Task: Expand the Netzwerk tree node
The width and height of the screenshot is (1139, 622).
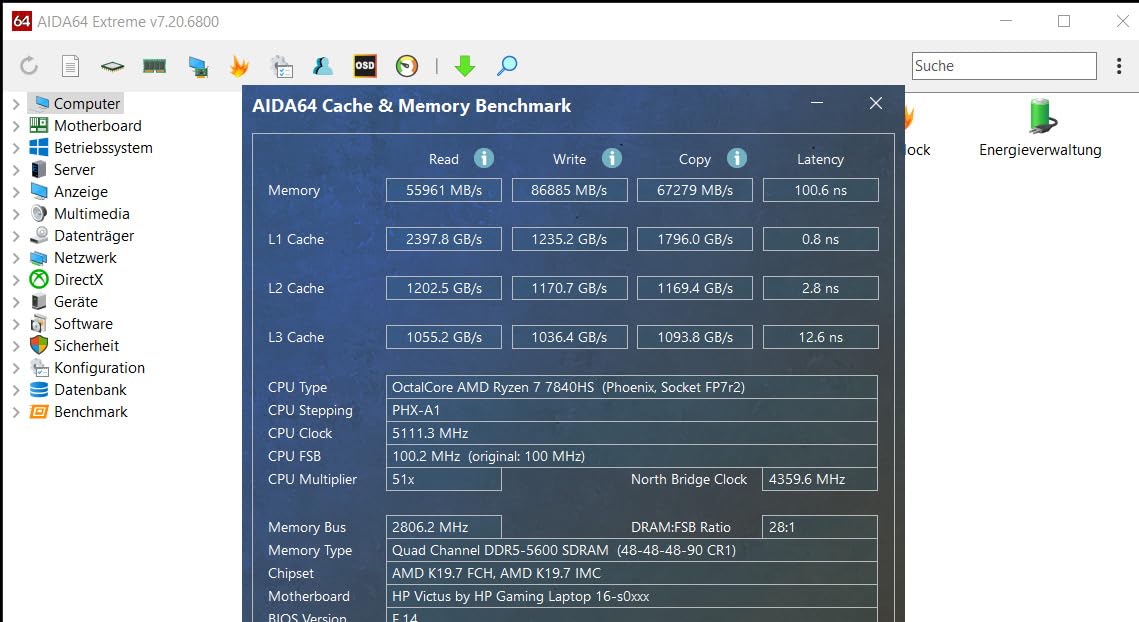Action: click(16, 257)
